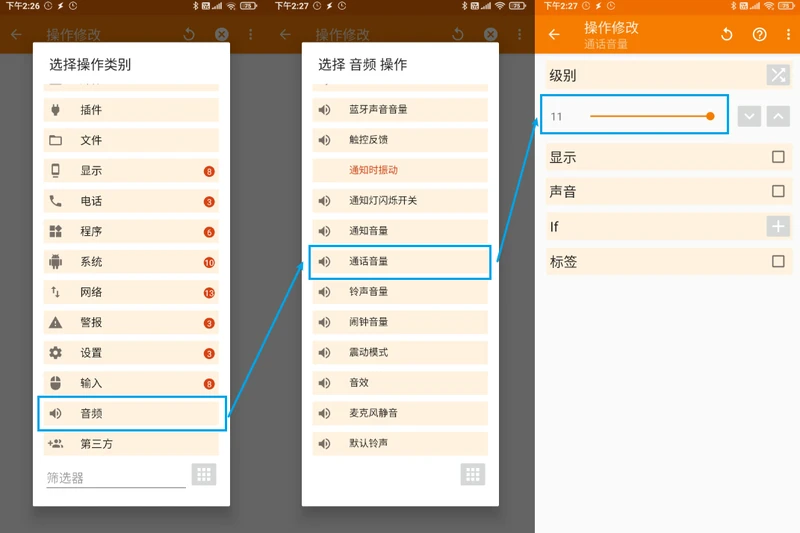
Task: Click the orange undo/reset icon in header
Action: pyautogui.click(x=727, y=34)
